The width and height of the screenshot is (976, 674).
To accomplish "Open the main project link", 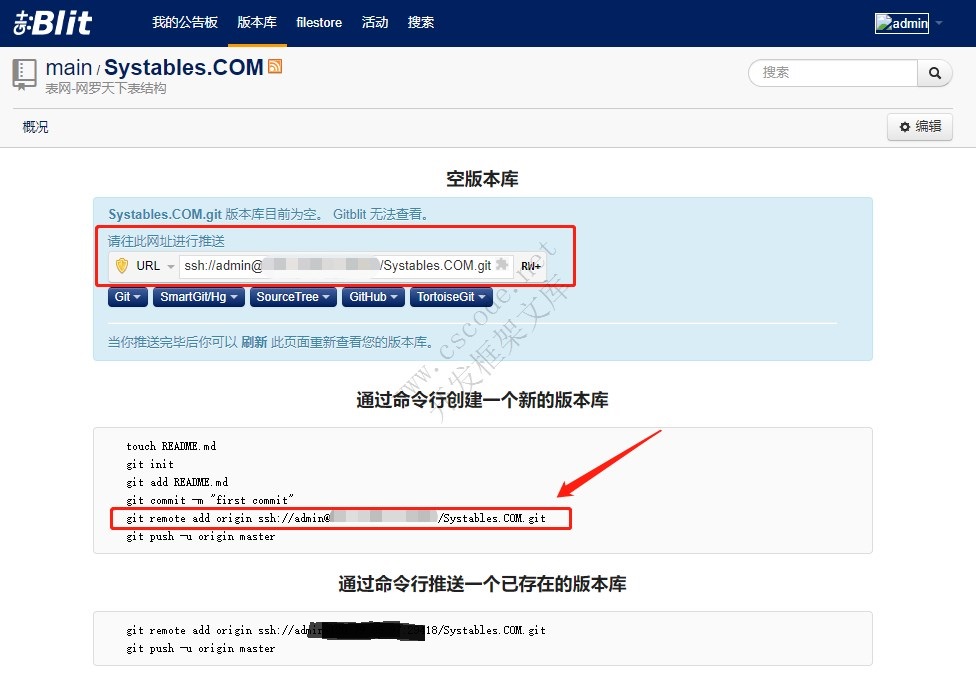I will click(68, 67).
